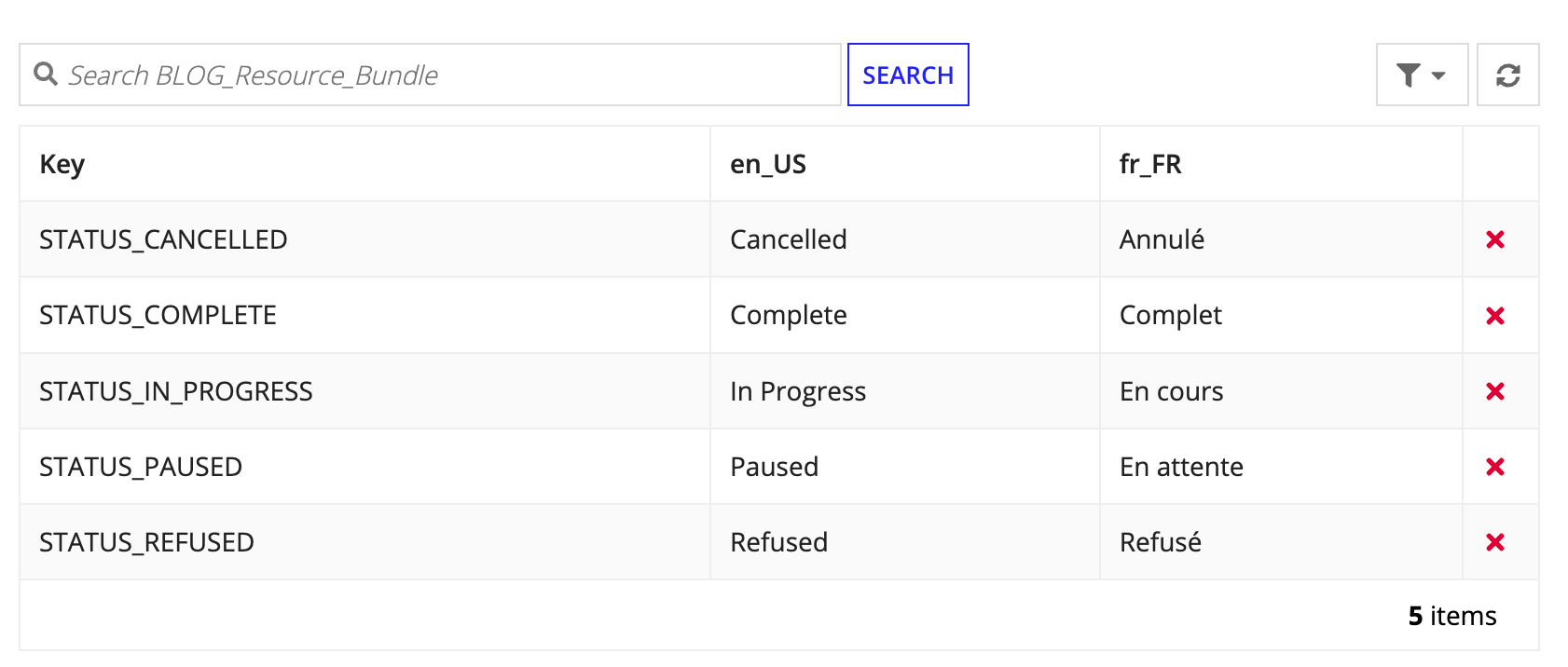The height and width of the screenshot is (667, 1568).
Task: Edit the 'Refusé' fr_FR value
Action: pos(1160,542)
